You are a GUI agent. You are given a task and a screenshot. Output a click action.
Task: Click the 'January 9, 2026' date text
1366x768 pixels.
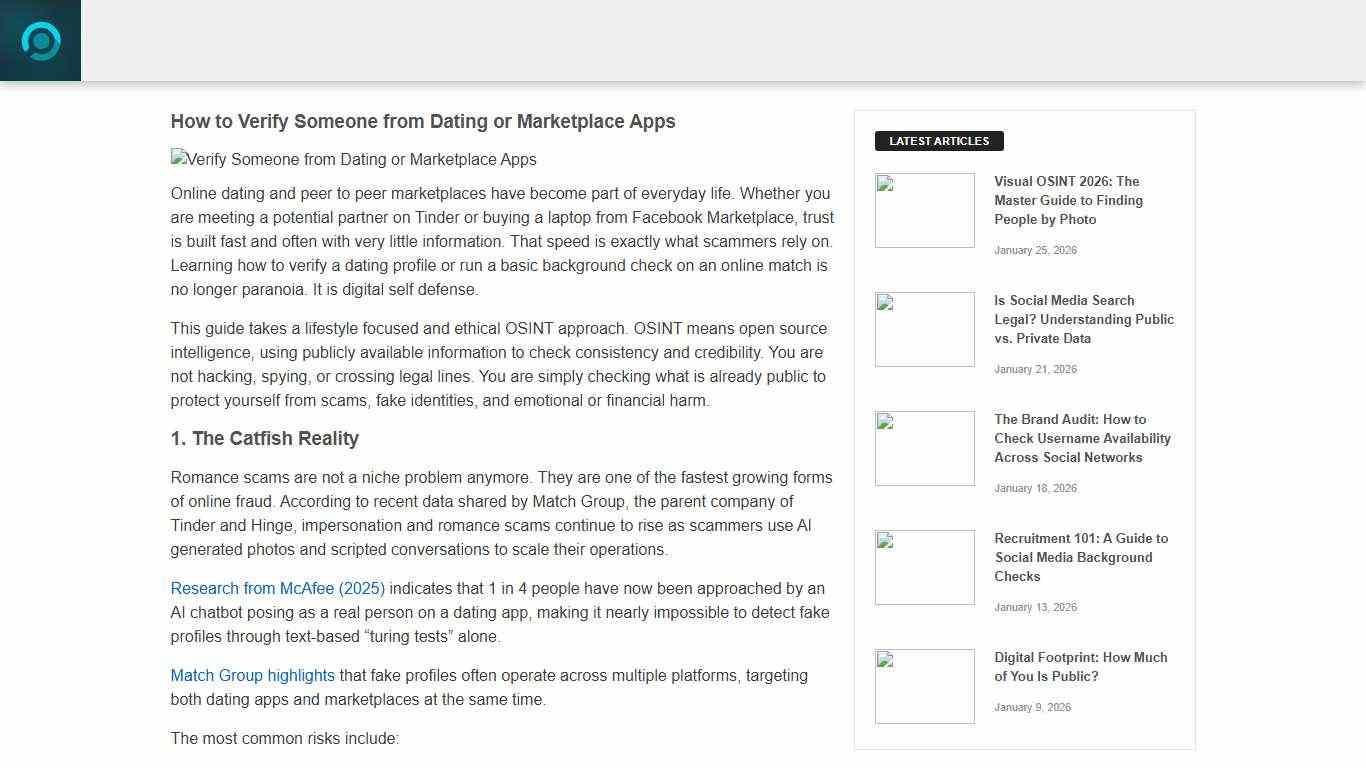click(x=1032, y=707)
